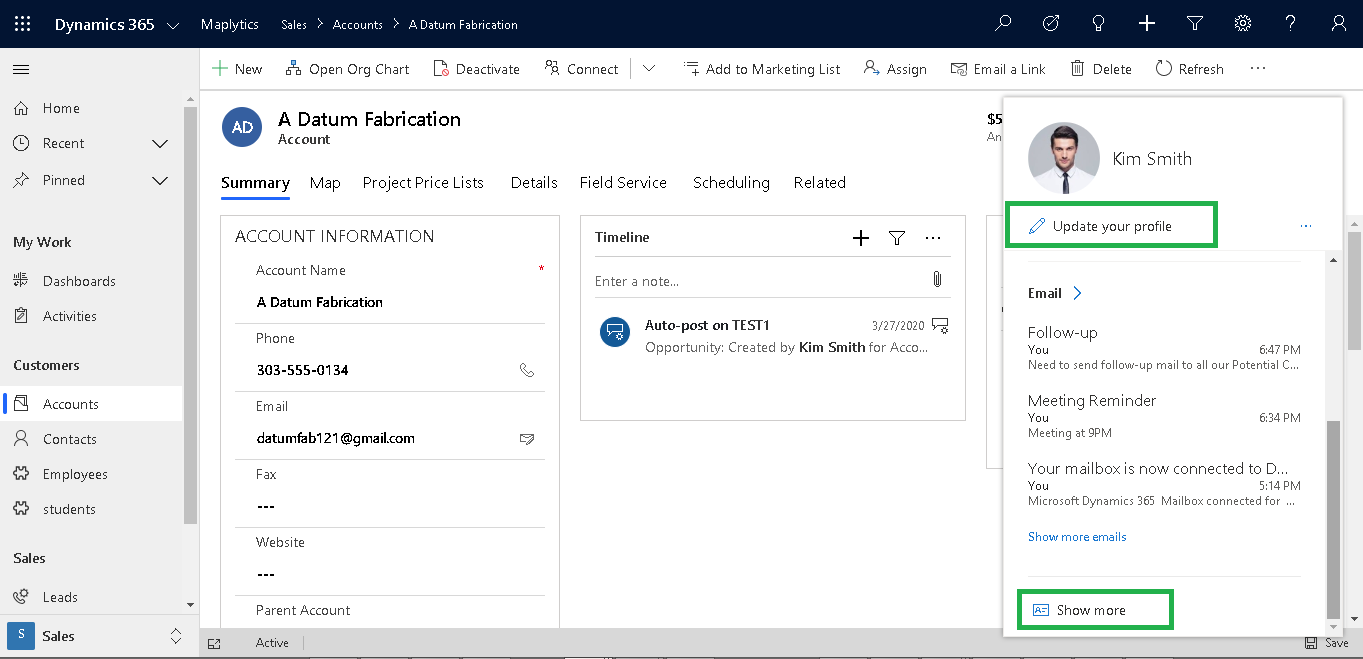The height and width of the screenshot is (659, 1363).
Task: Click the New record button
Action: tap(237, 69)
